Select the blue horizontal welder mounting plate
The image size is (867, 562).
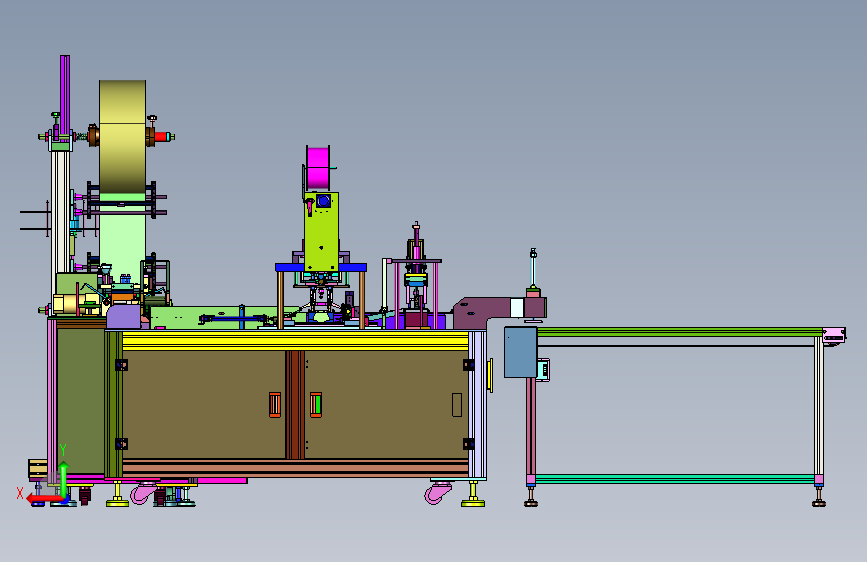(321, 267)
